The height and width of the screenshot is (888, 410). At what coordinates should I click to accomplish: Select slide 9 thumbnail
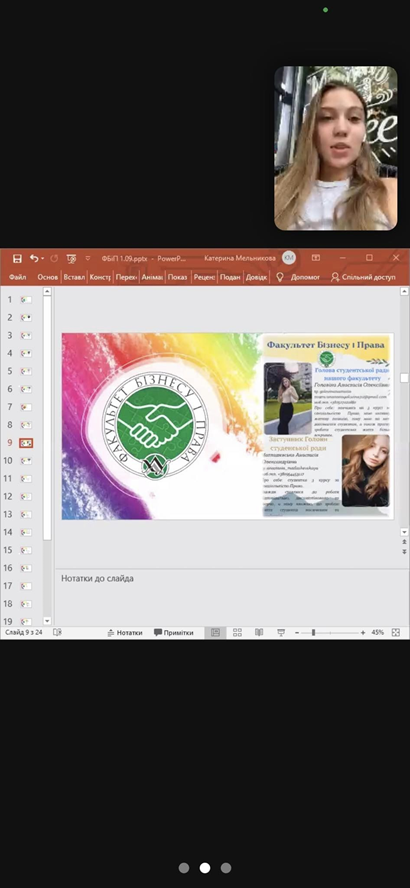pyautogui.click(x=26, y=443)
